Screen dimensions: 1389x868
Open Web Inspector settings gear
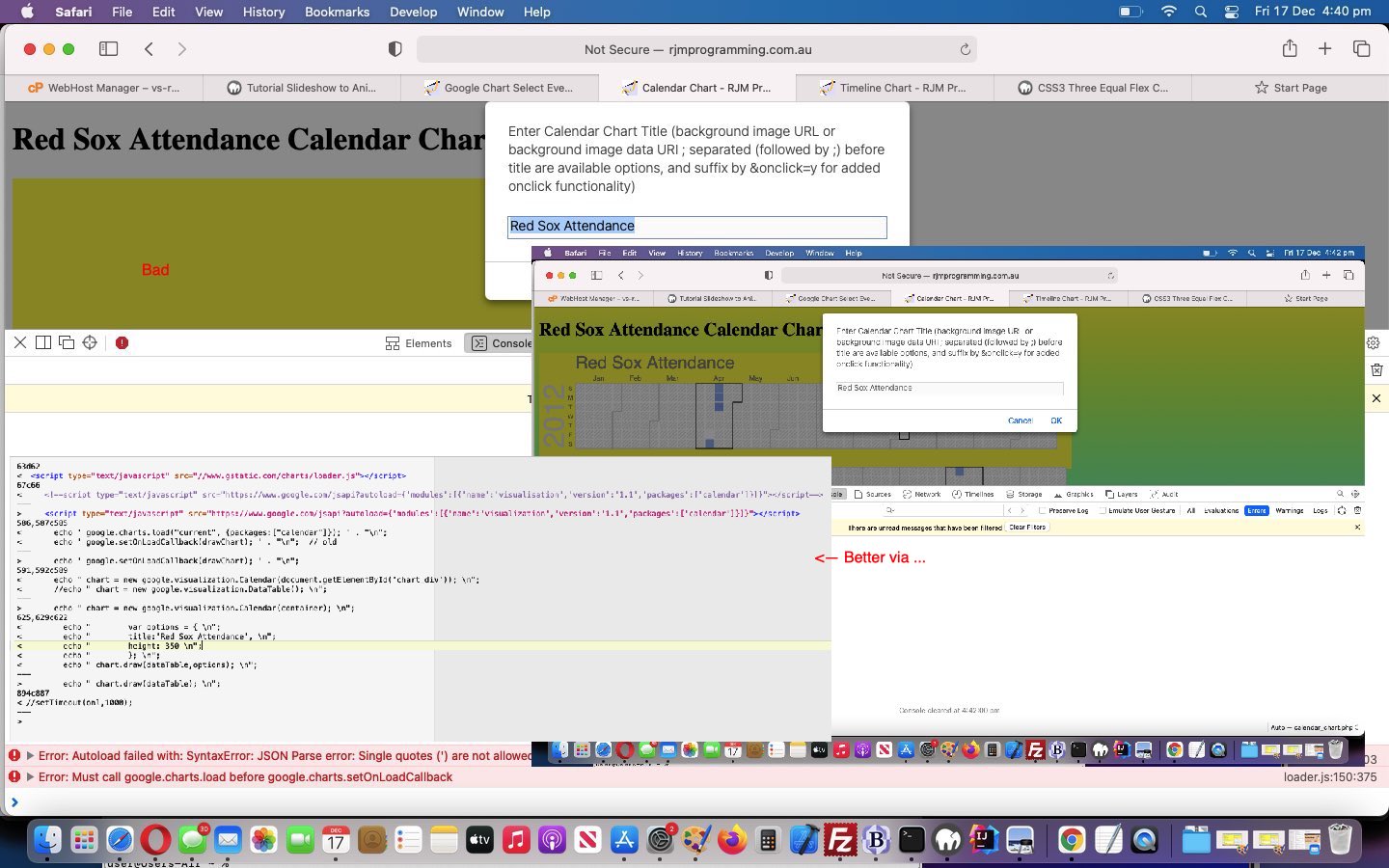click(1374, 342)
